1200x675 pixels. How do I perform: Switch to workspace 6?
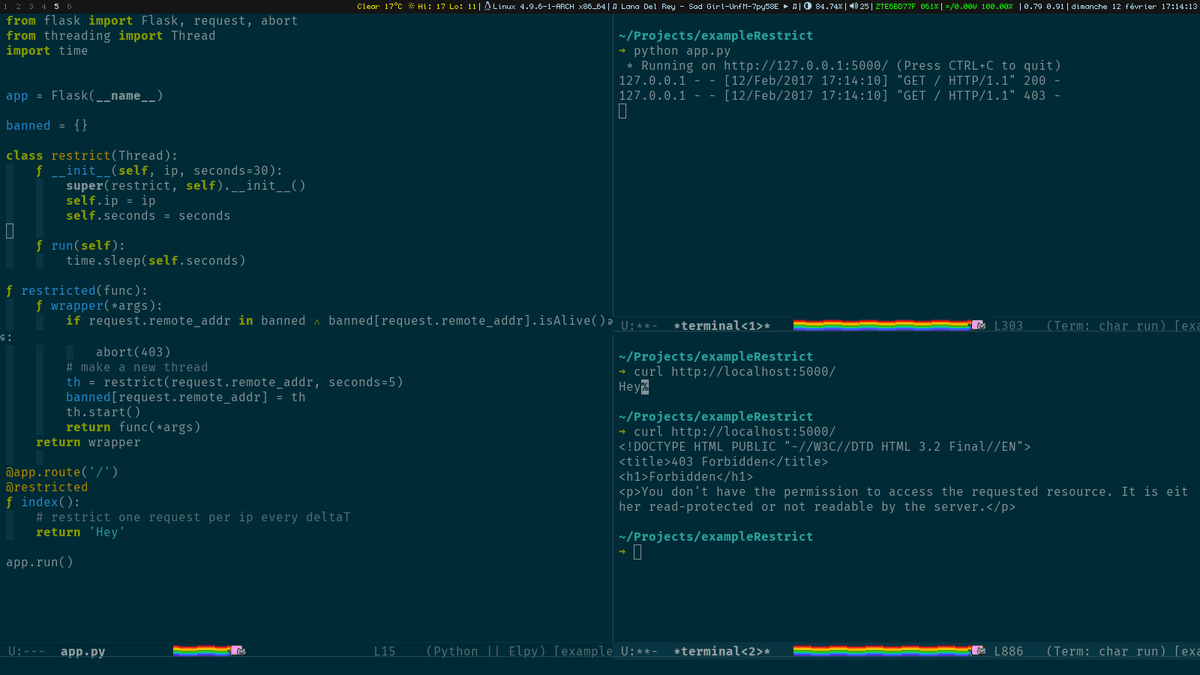[x=69, y=6]
